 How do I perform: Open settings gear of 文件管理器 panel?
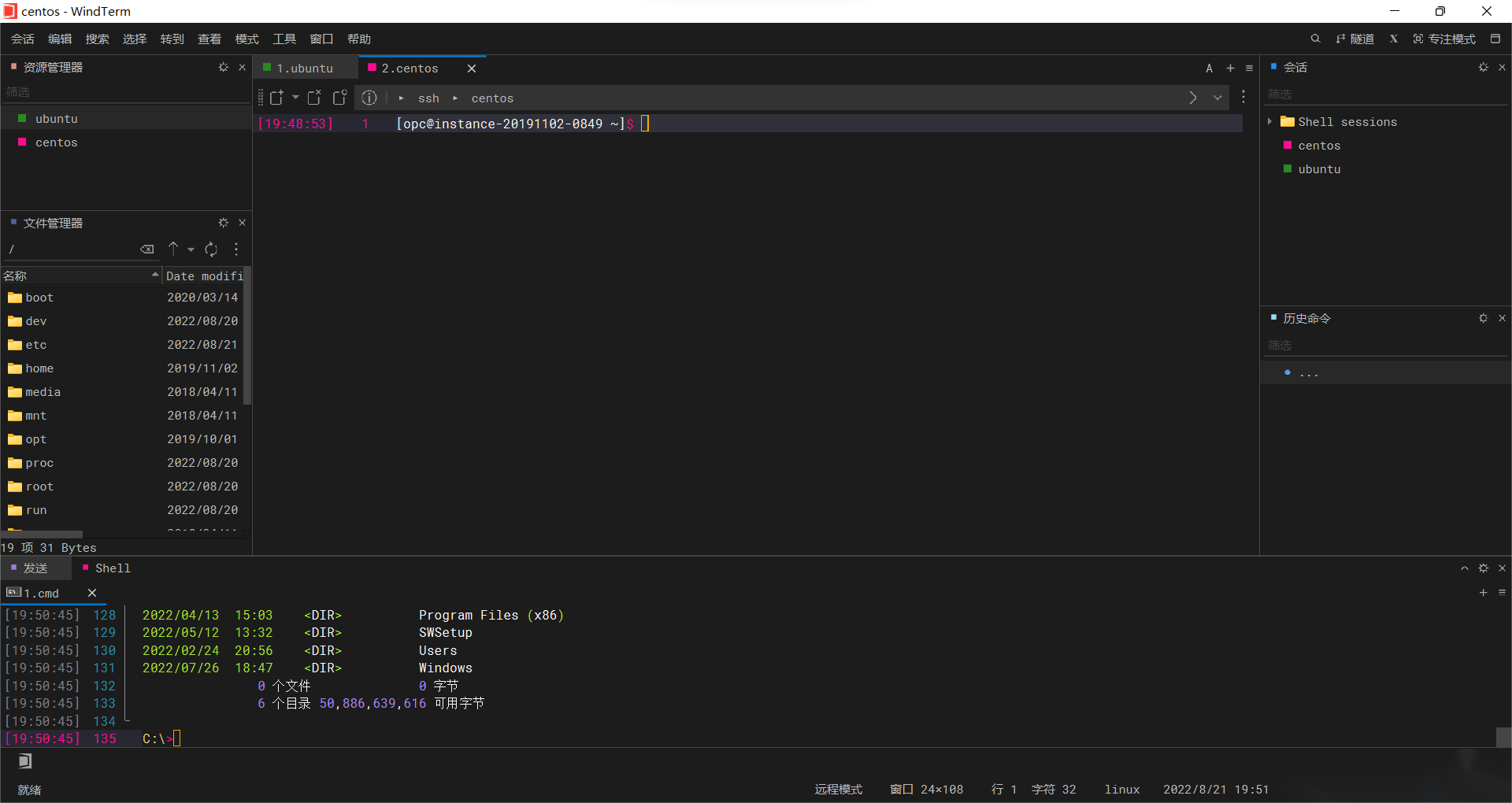pyautogui.click(x=224, y=223)
